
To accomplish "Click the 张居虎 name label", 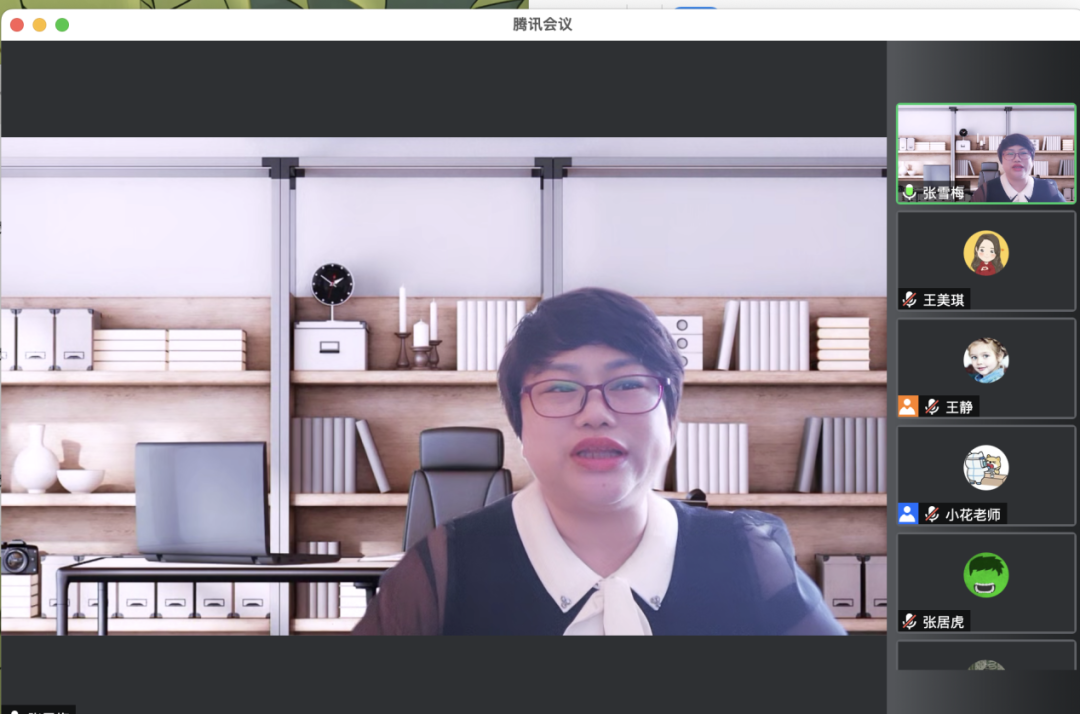I will 944,622.
